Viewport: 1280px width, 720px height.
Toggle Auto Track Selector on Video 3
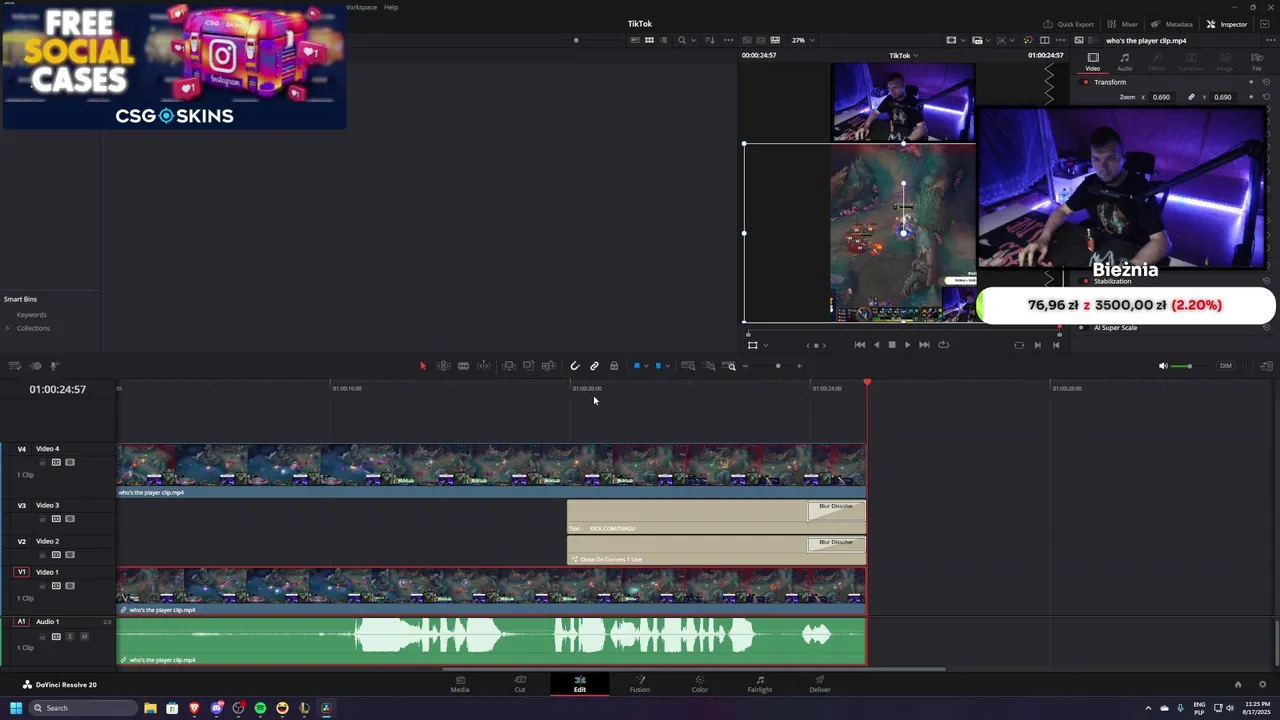pos(56,519)
